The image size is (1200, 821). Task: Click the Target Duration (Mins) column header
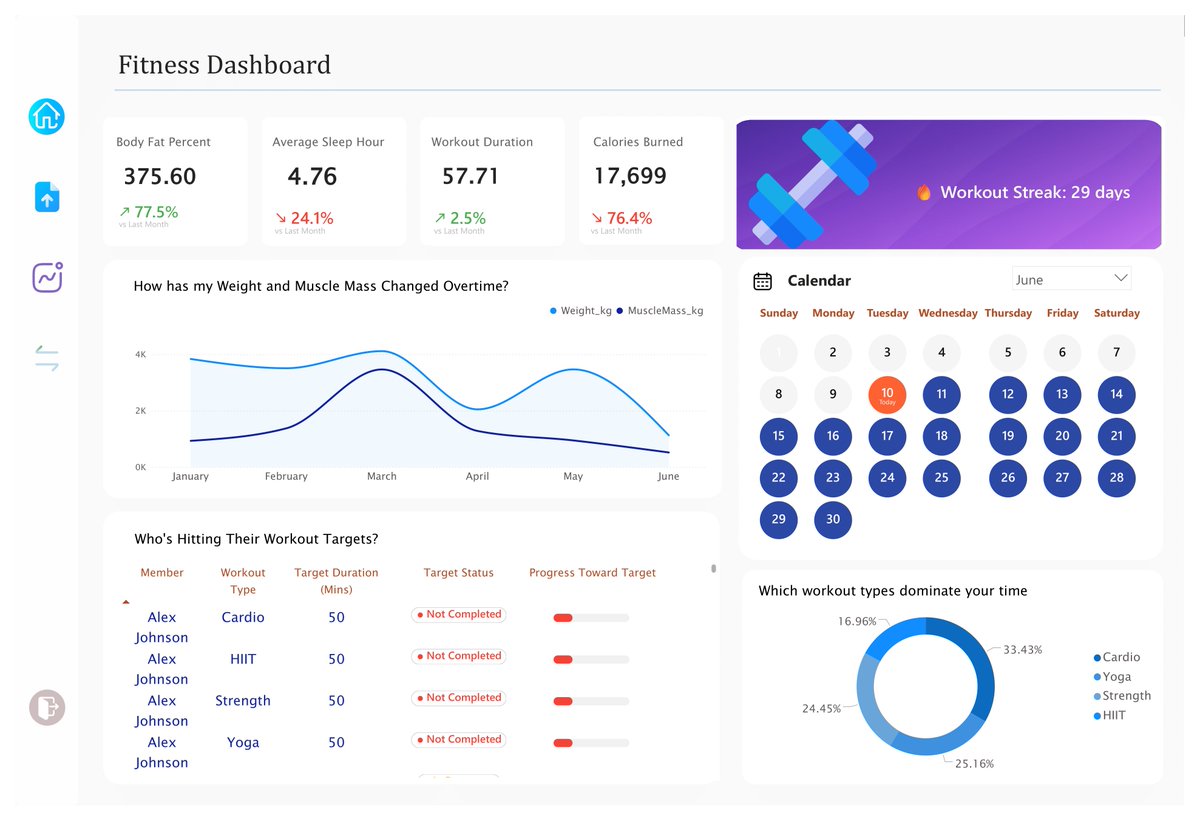336,581
